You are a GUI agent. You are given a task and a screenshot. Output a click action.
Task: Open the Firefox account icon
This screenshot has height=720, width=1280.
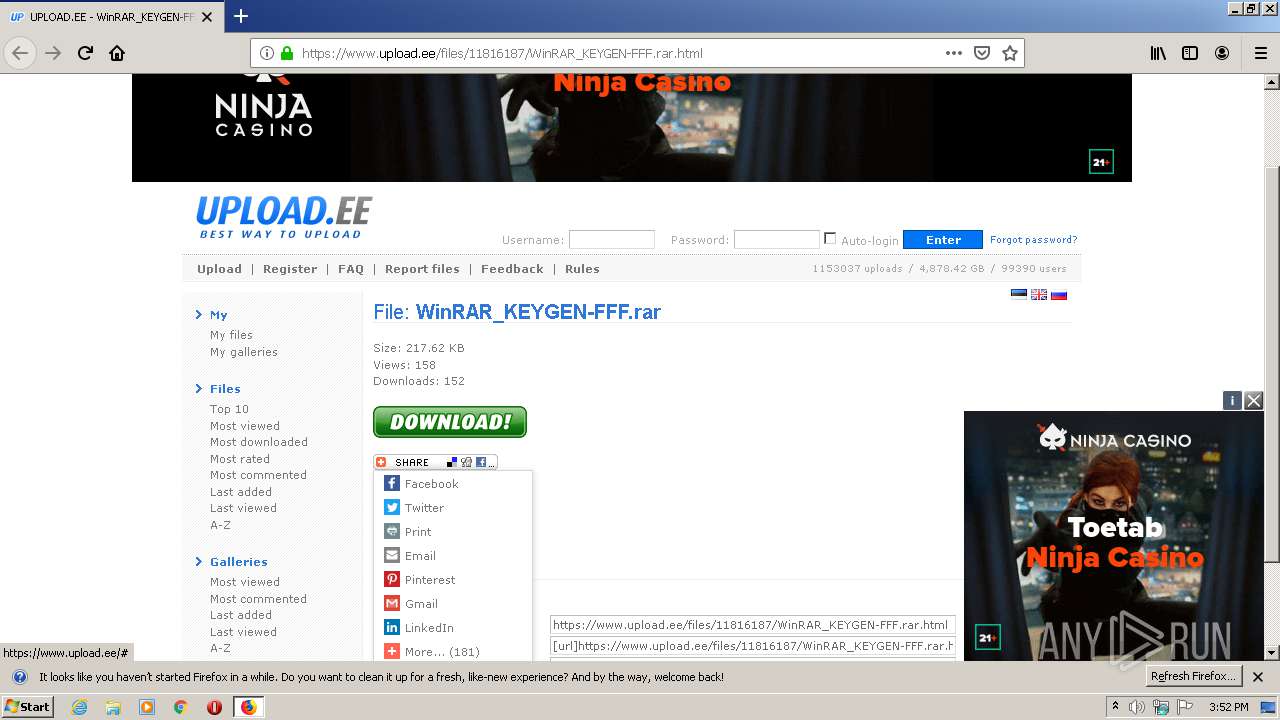click(1222, 53)
